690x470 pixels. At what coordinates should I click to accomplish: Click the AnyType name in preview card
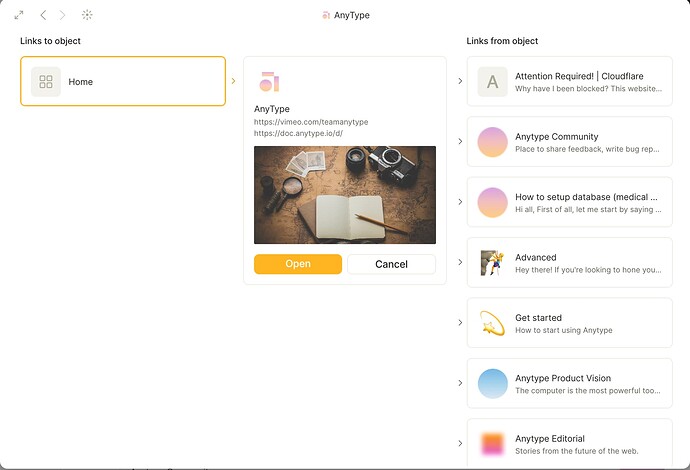point(272,109)
